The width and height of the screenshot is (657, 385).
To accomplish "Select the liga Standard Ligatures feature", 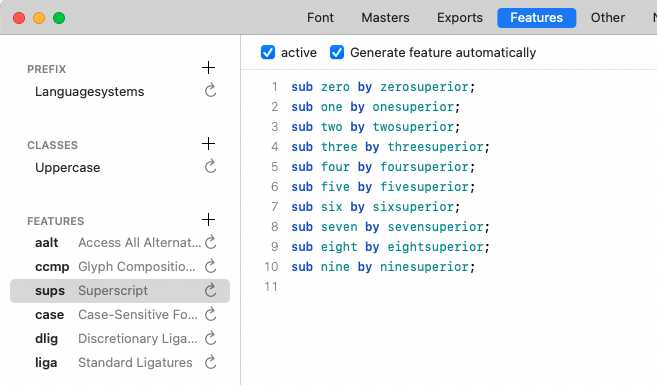I will 120,362.
